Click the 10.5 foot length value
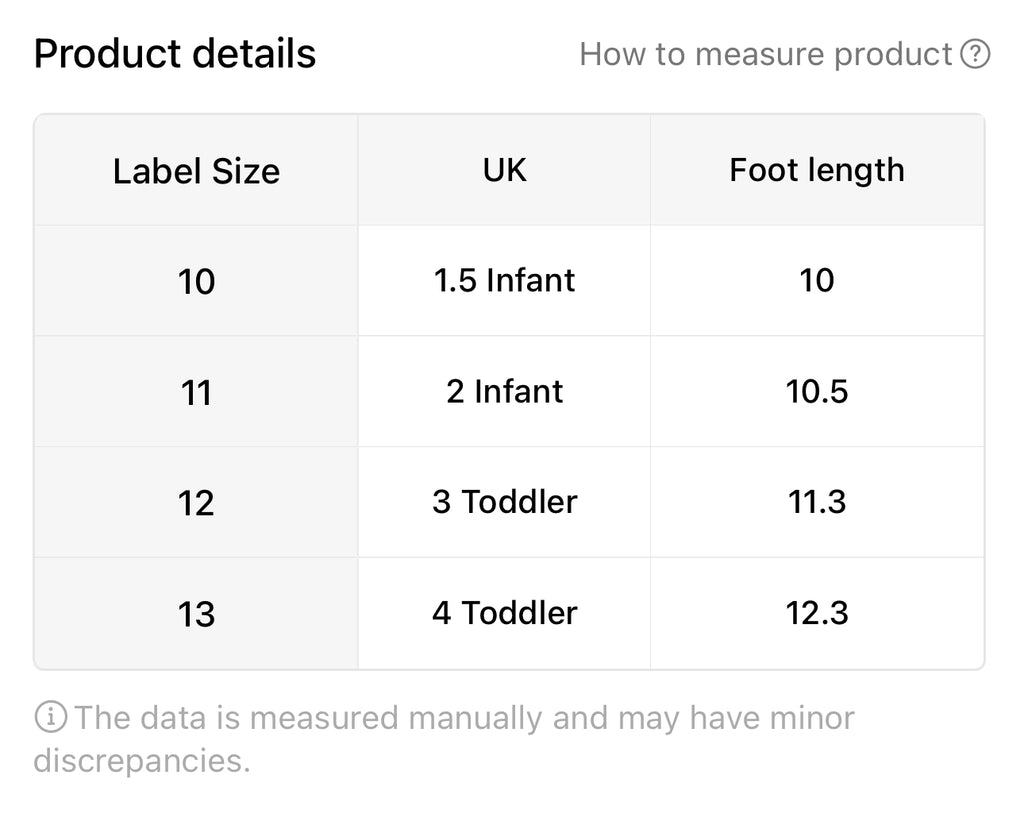Viewport: 1024px width, 825px height. pos(817,392)
